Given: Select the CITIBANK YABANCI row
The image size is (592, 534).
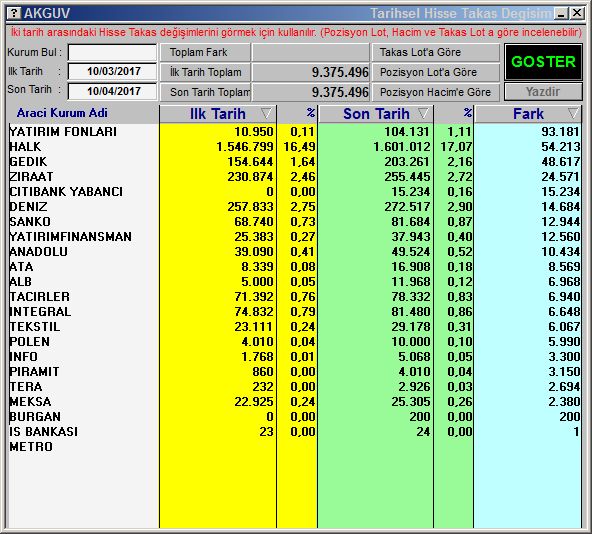Looking at the screenshot, I should (294, 191).
